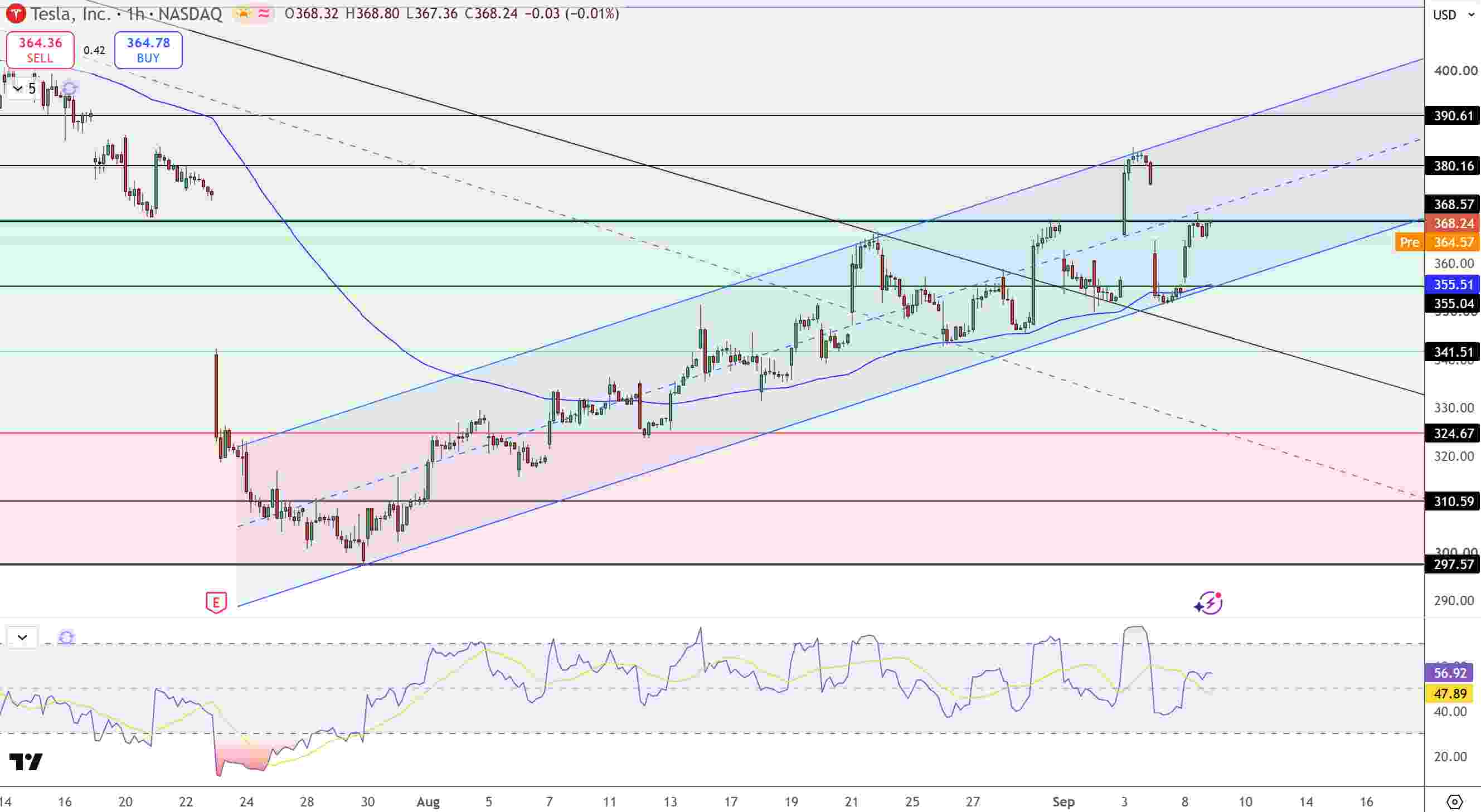This screenshot has width=1481, height=812.
Task: Click the pink approximate-sign data status icon
Action: [264, 13]
